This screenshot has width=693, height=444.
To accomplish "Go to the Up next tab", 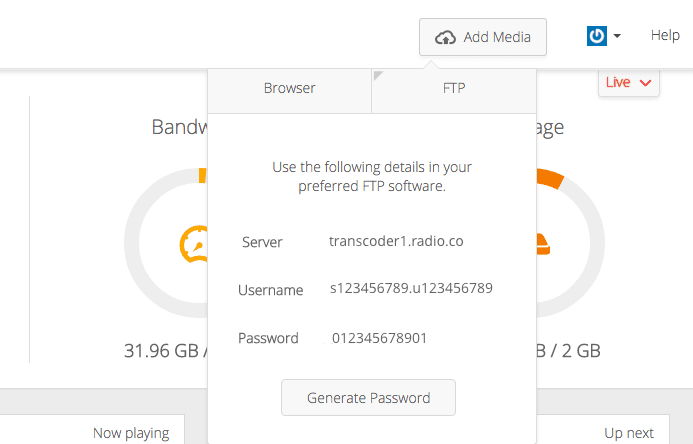I will [x=629, y=433].
